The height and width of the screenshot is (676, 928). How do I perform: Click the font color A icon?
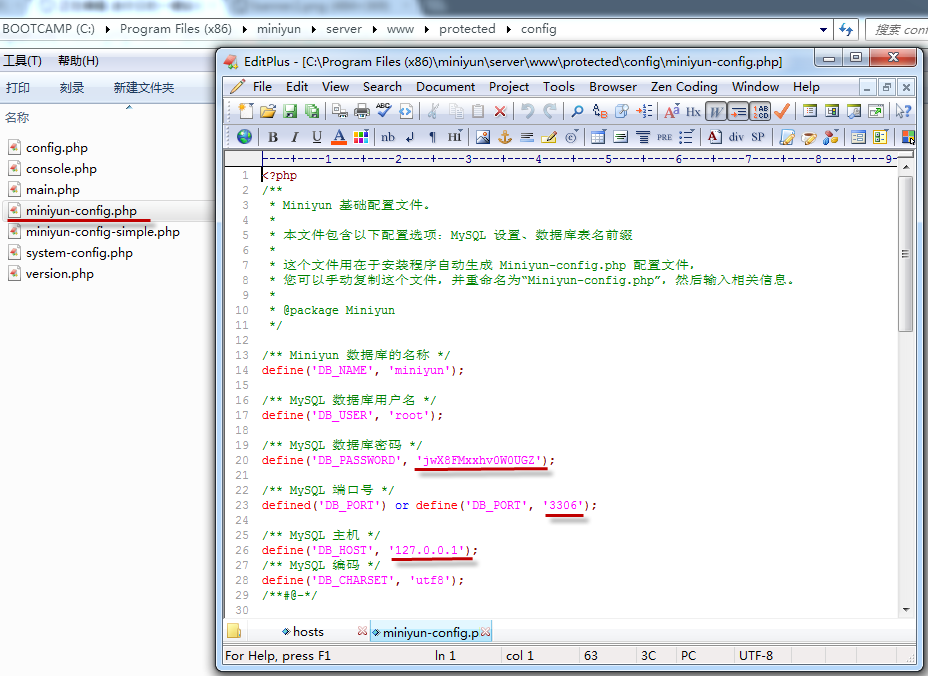pyautogui.click(x=339, y=137)
